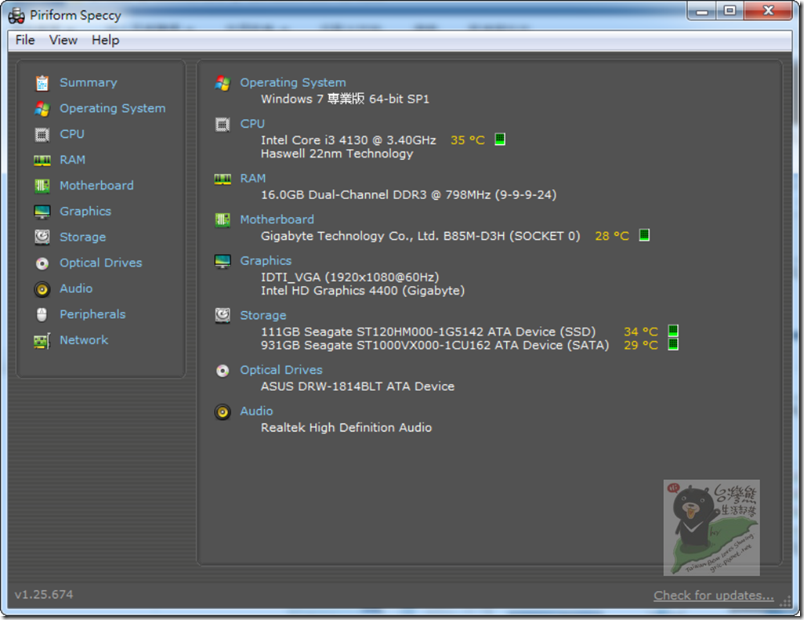This screenshot has height=620, width=804.
Task: Click the version v1.25.674 label
Action: (x=44, y=594)
